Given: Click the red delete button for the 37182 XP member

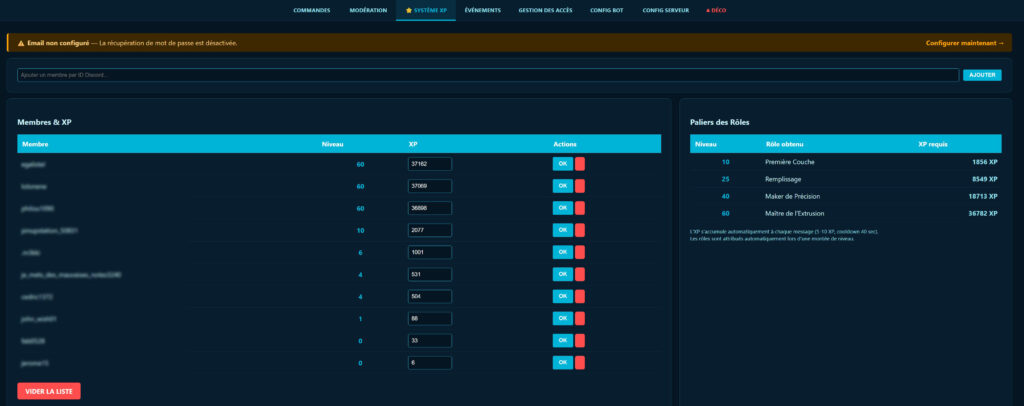Looking at the screenshot, I should click(x=580, y=164).
